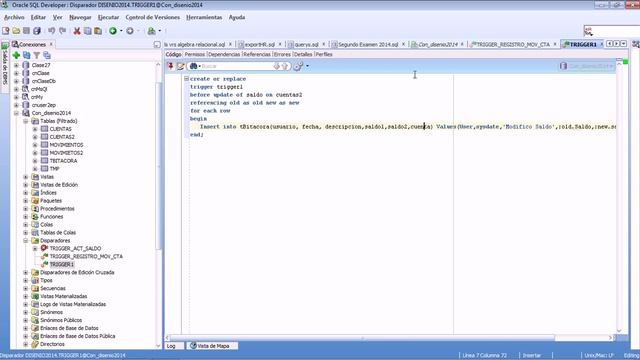Image resolution: width=640 pixels, height=360 pixels.
Task: Open the Errores sub-tab
Action: [282, 54]
